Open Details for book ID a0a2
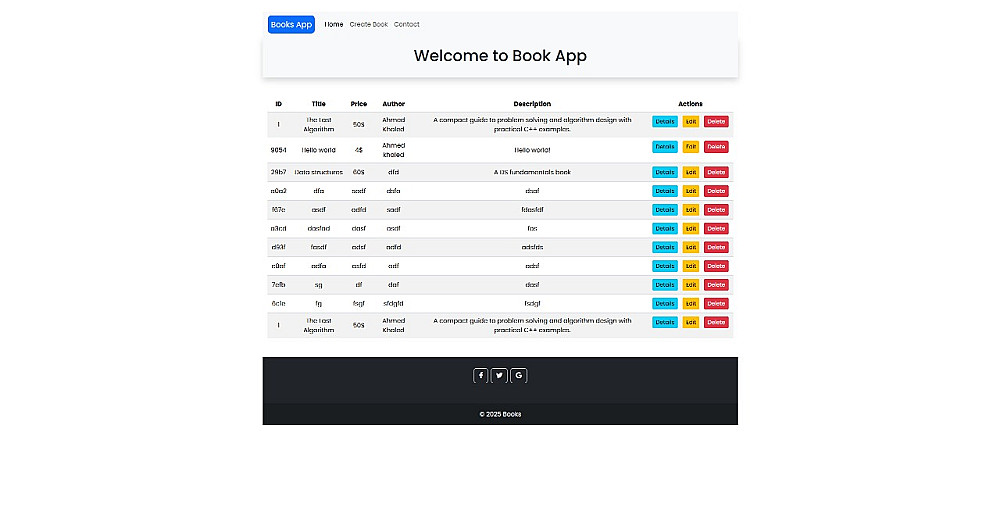The width and height of the screenshot is (1000, 511). point(665,191)
